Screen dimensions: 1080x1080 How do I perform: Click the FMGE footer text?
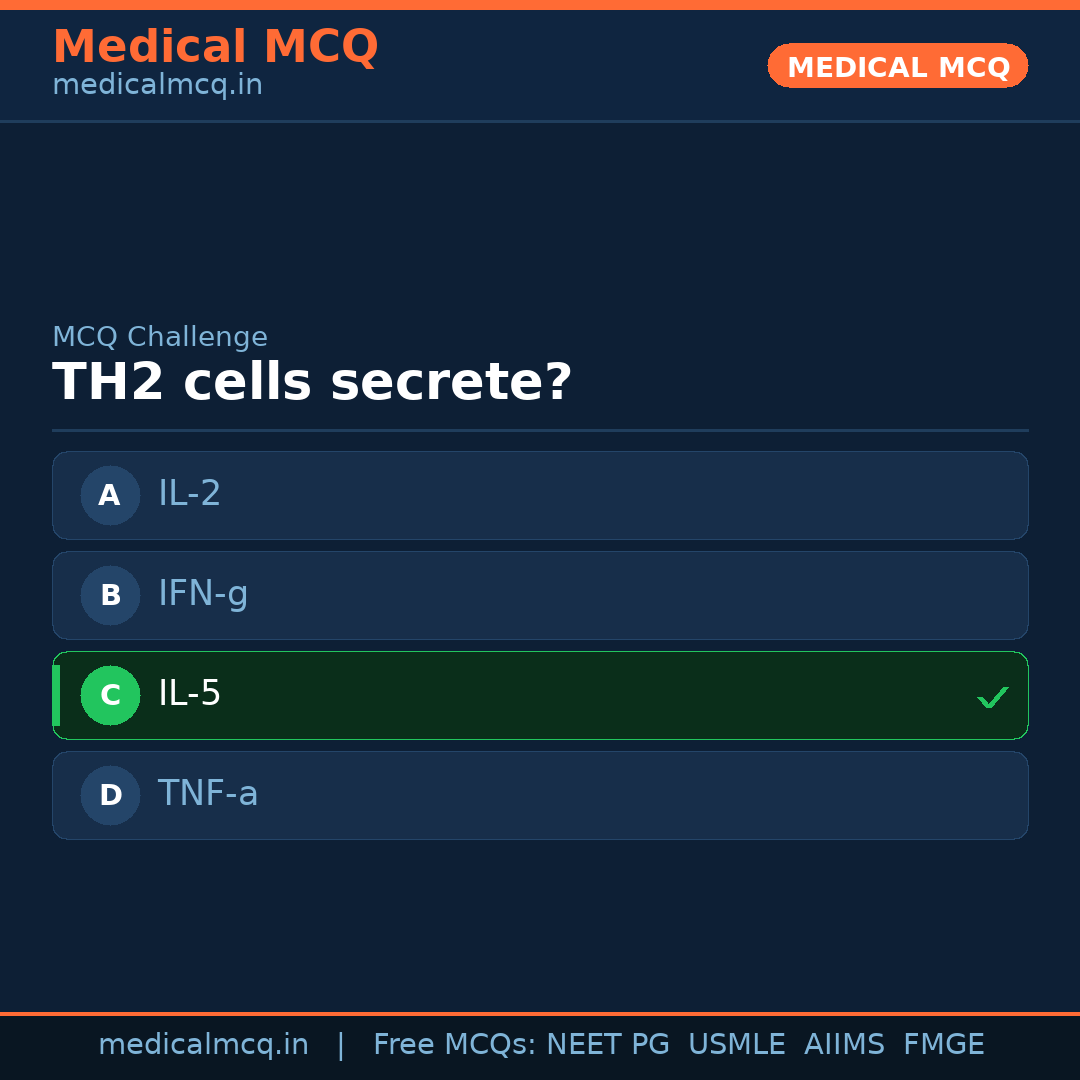pos(943,1045)
